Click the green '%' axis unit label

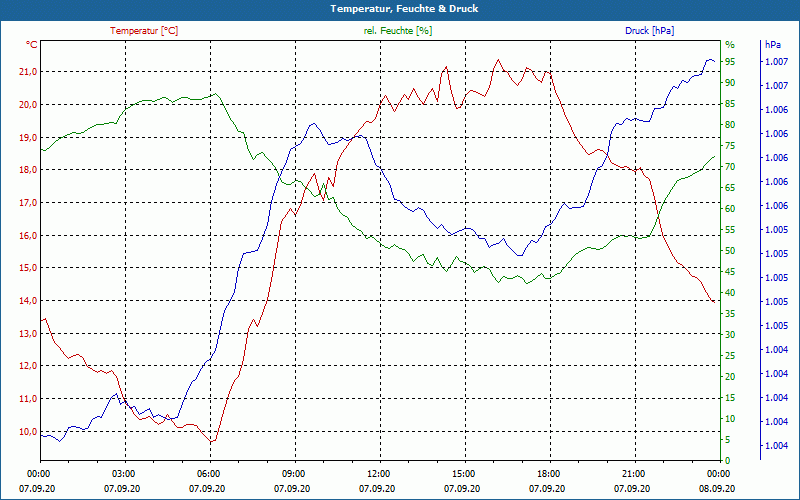point(730,45)
